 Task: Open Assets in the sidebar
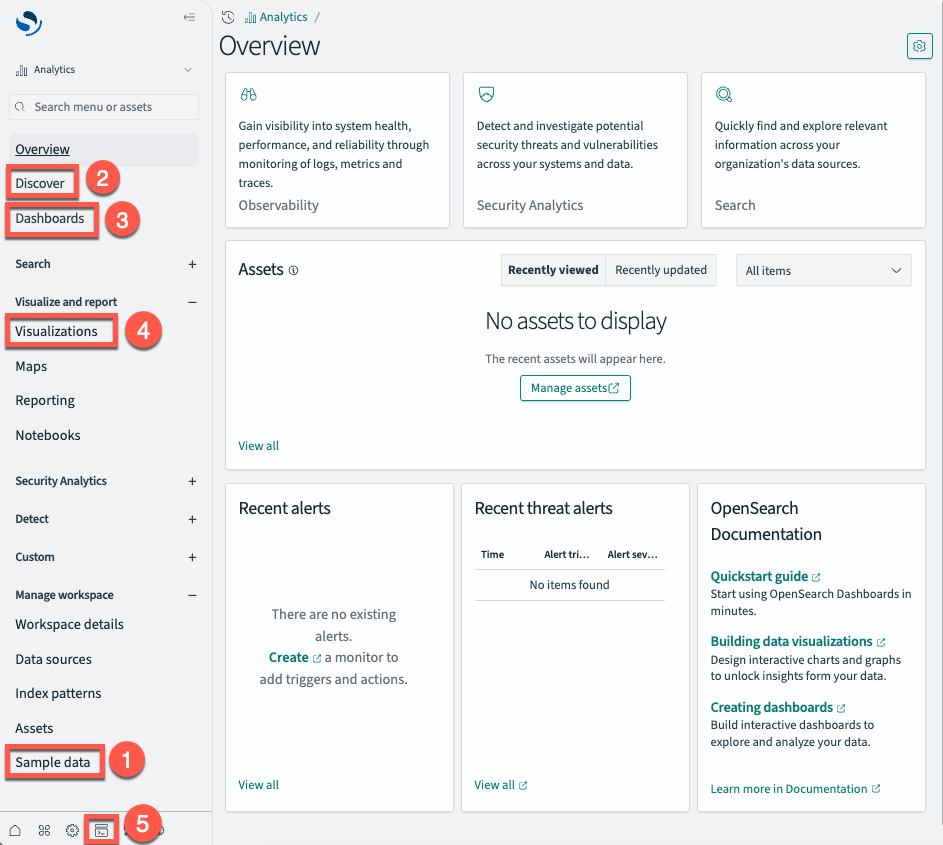click(x=34, y=728)
